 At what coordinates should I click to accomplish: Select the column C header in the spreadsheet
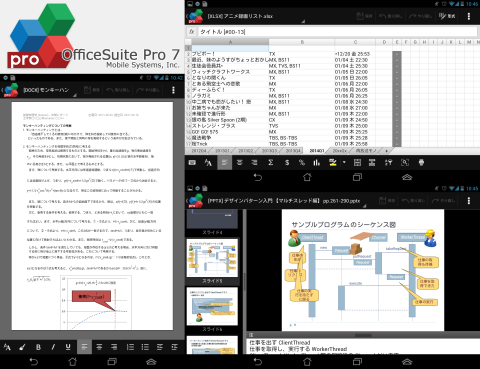pyautogui.click(x=355, y=42)
